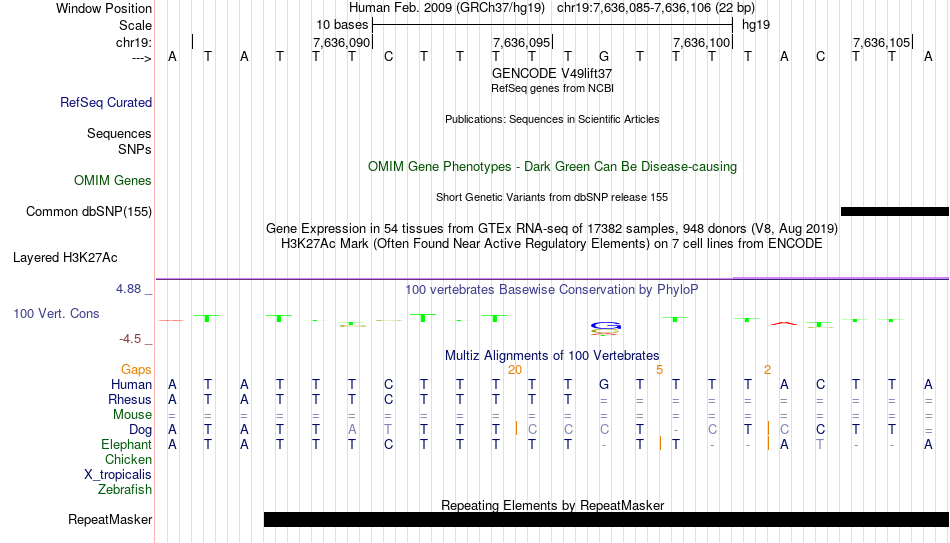Click the 4.88 upper PhyloP axis value
Screen dimensions: 950x543
click(128, 289)
